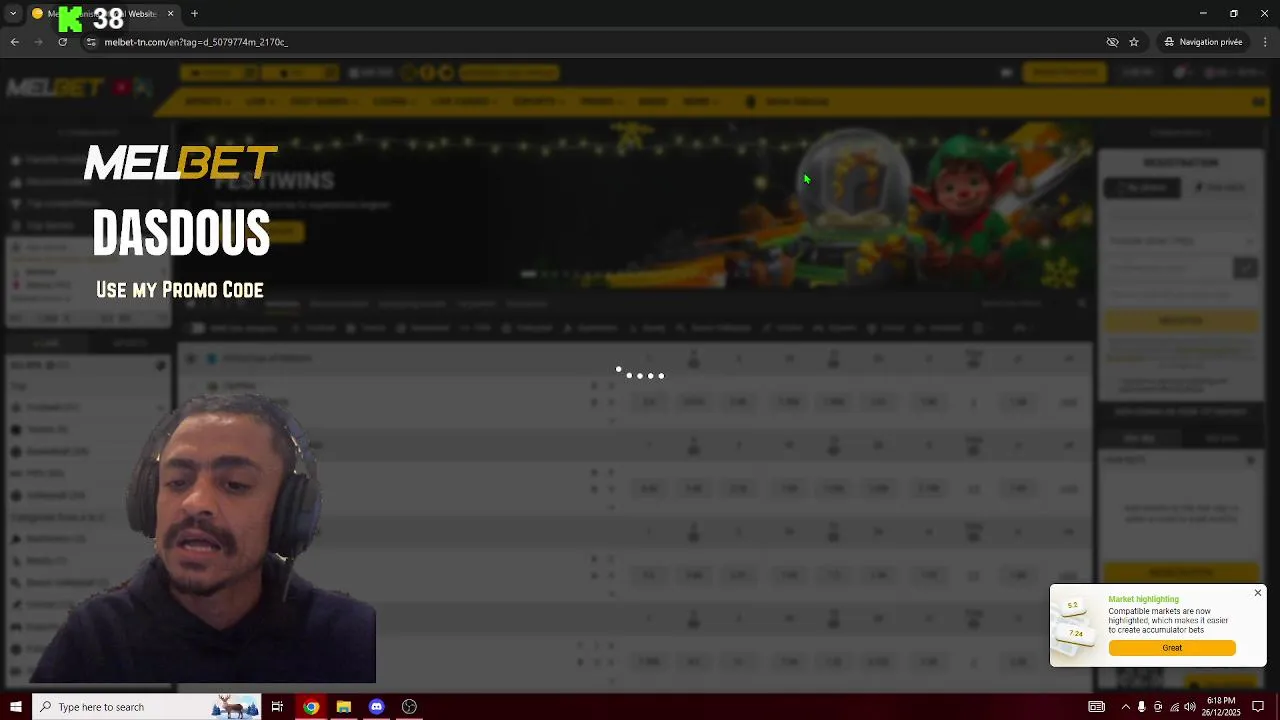Open Chrome's three-dot menu
Screen dimensions: 1280x720
[1266, 42]
